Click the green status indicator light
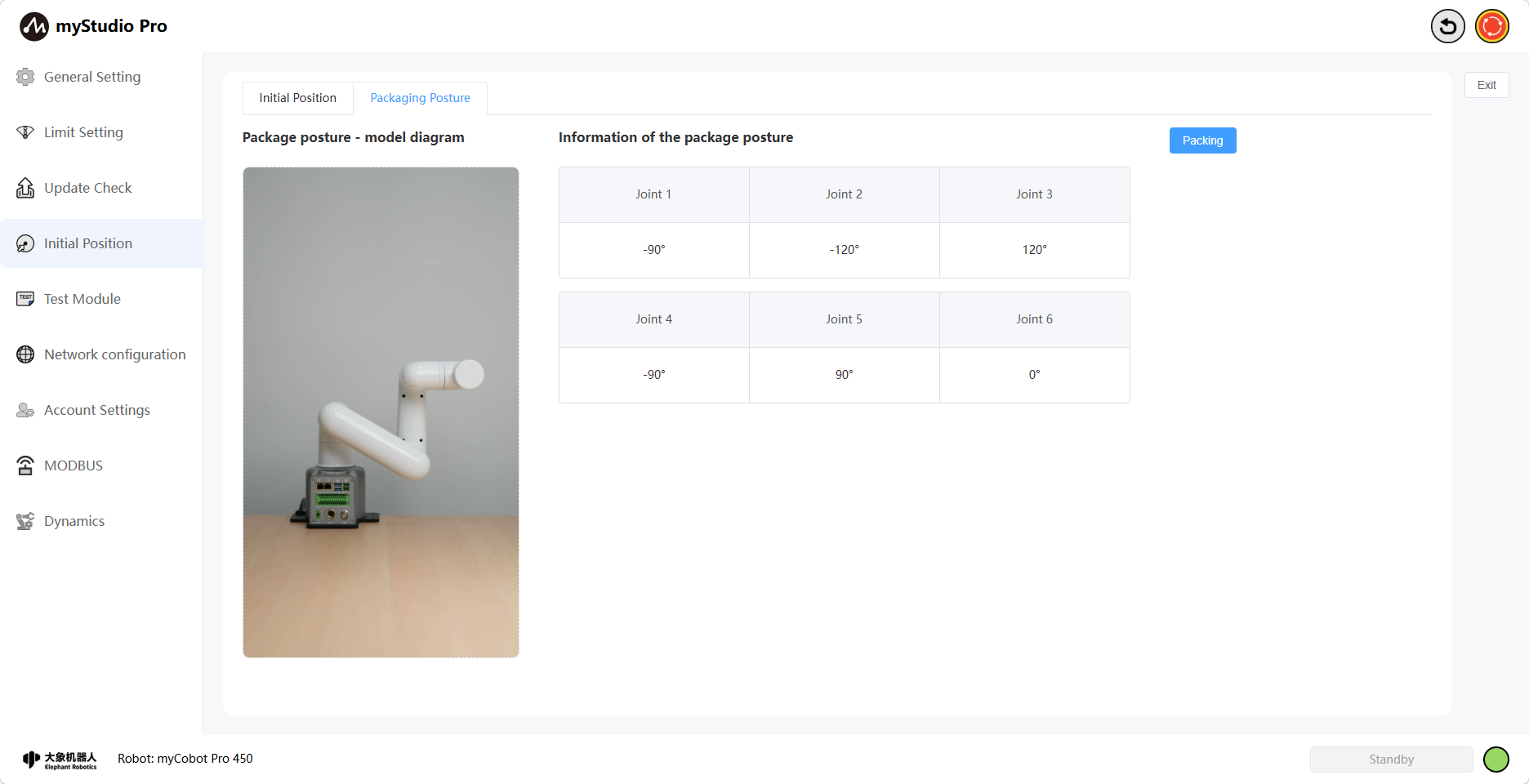 click(1496, 759)
